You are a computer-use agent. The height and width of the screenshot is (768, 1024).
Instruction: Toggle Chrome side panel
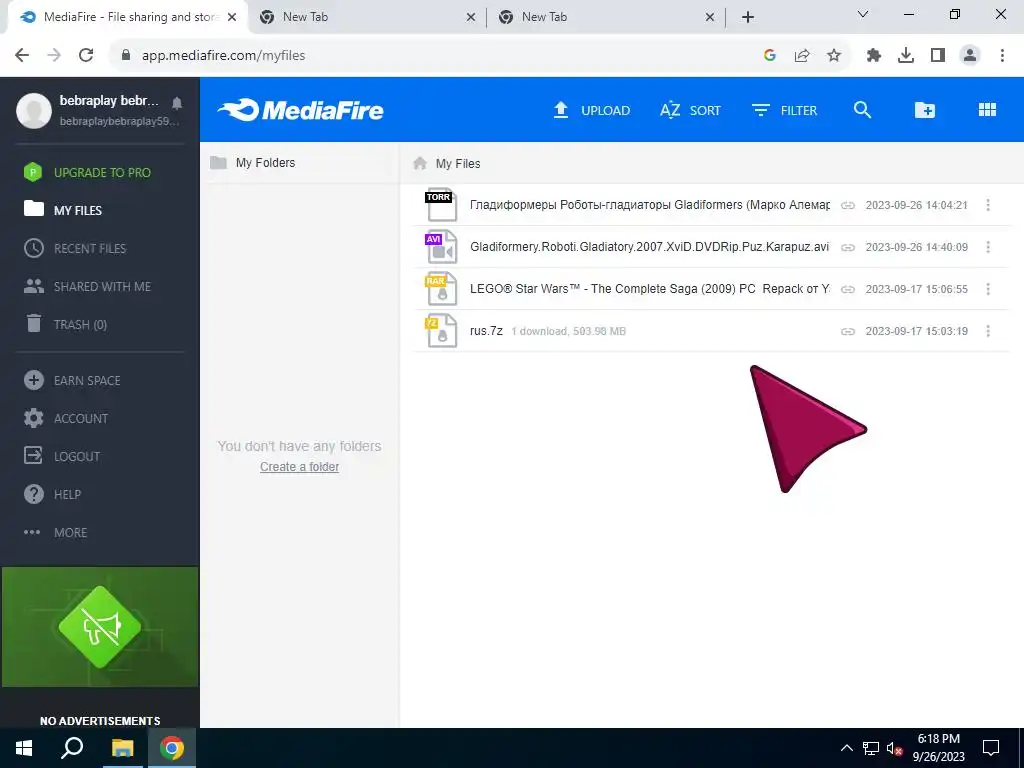tap(938, 56)
